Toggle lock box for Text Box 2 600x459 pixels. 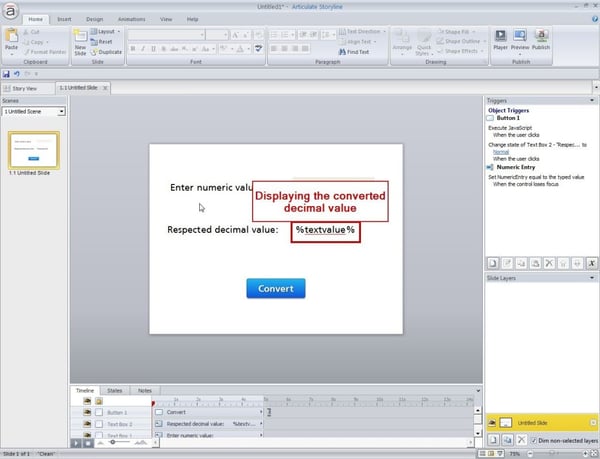pos(99,424)
